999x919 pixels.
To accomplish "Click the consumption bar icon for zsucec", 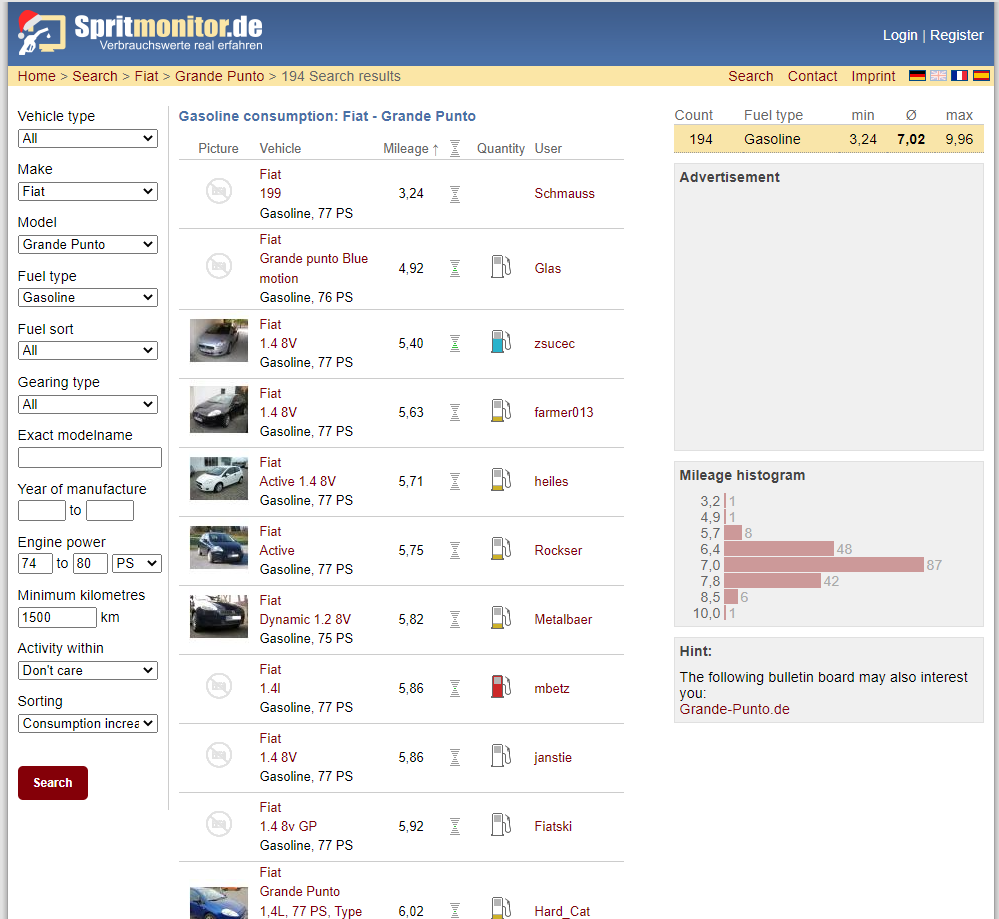I will click(455, 344).
